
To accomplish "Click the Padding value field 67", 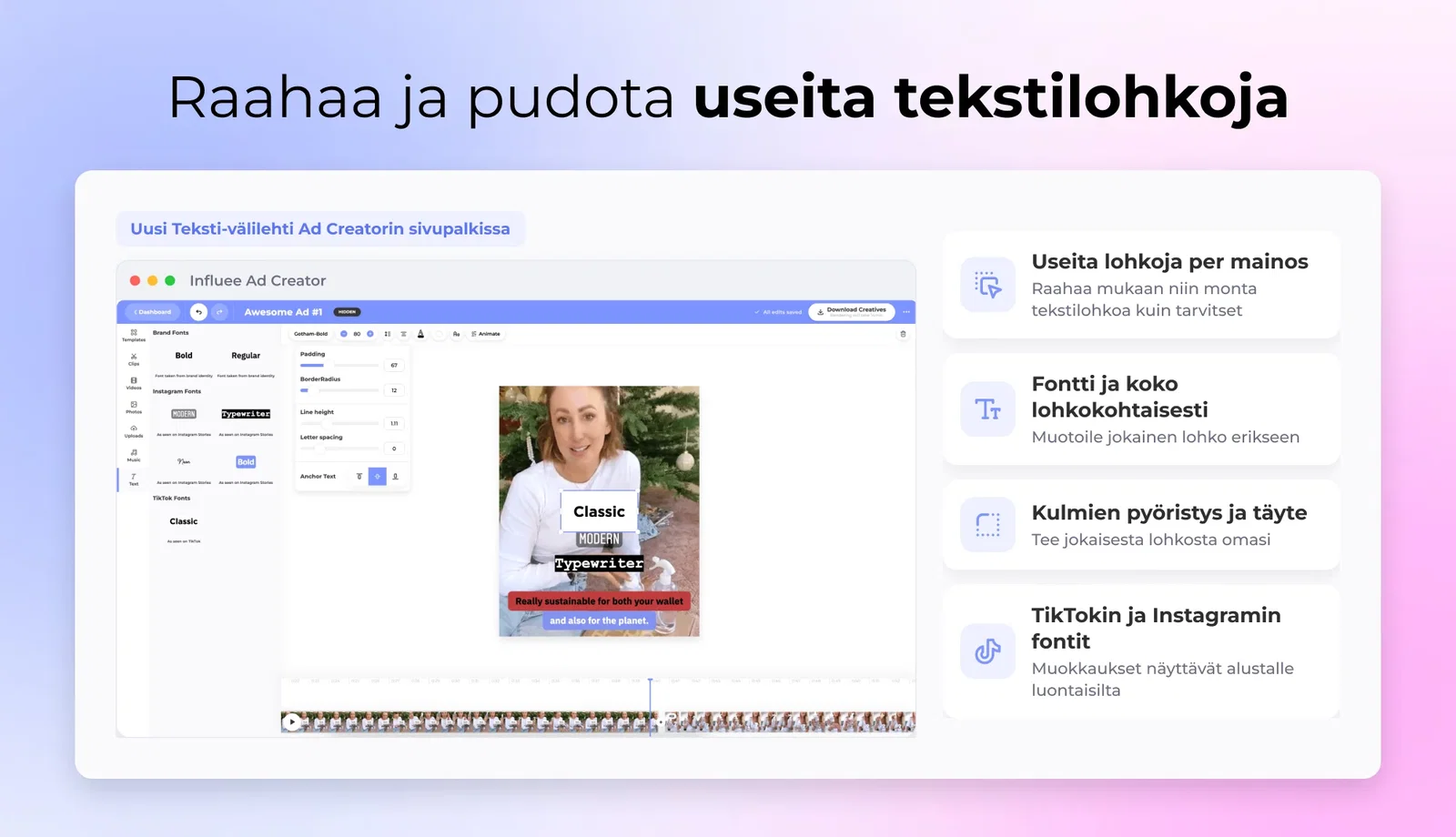I will [394, 365].
